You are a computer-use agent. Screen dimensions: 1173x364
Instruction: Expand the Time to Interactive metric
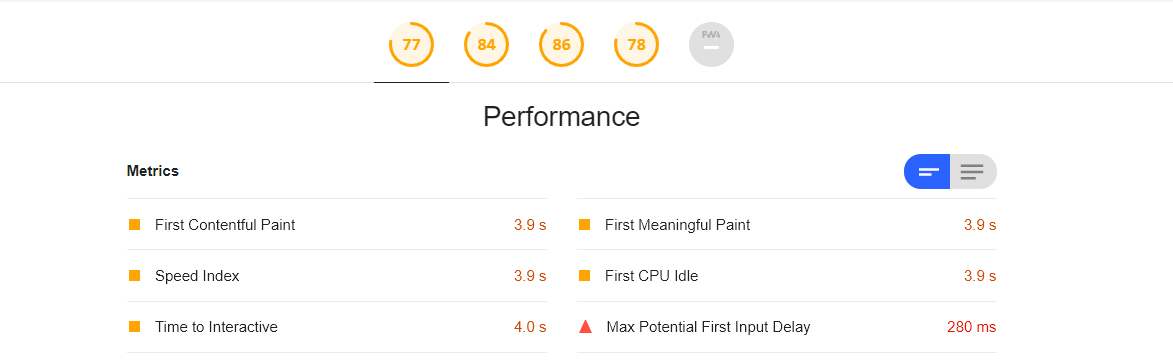click(337, 327)
